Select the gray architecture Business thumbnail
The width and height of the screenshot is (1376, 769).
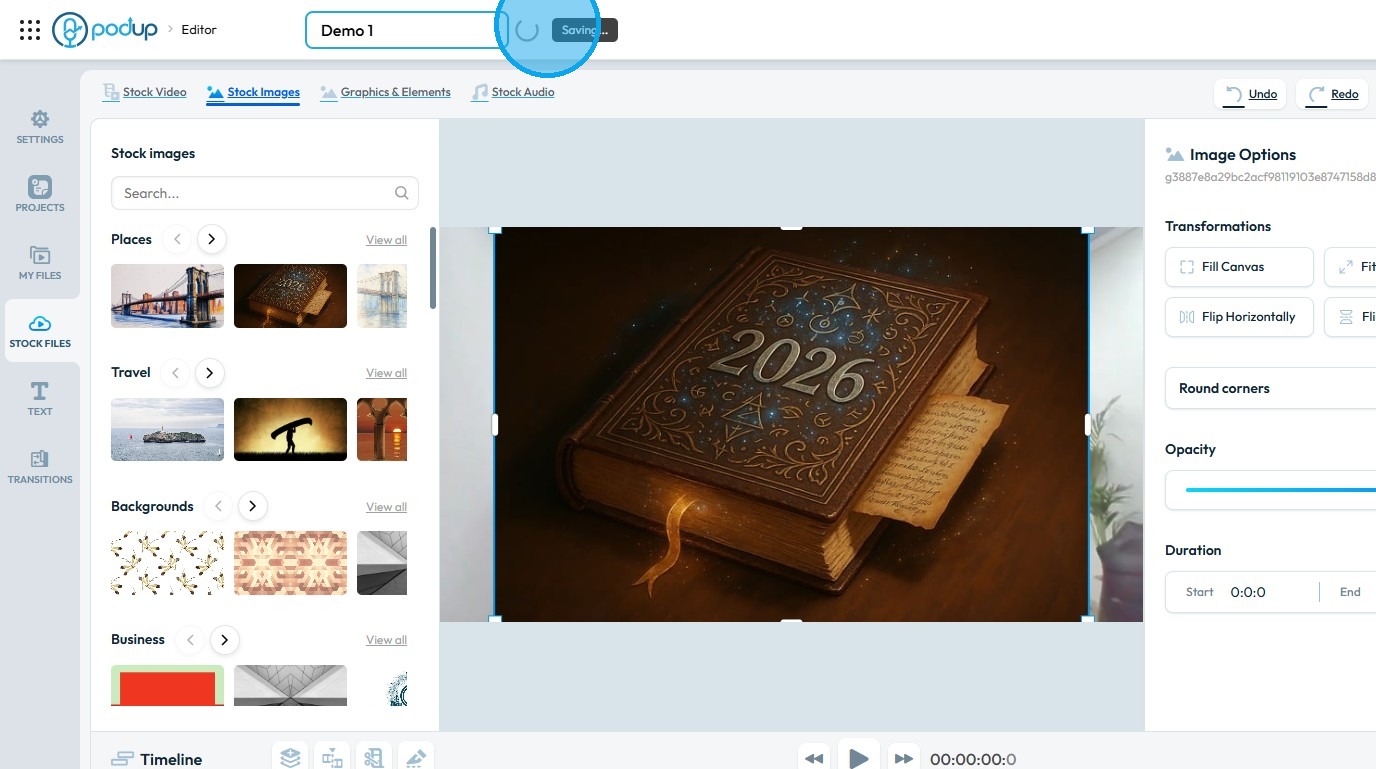pyautogui.click(x=290, y=685)
